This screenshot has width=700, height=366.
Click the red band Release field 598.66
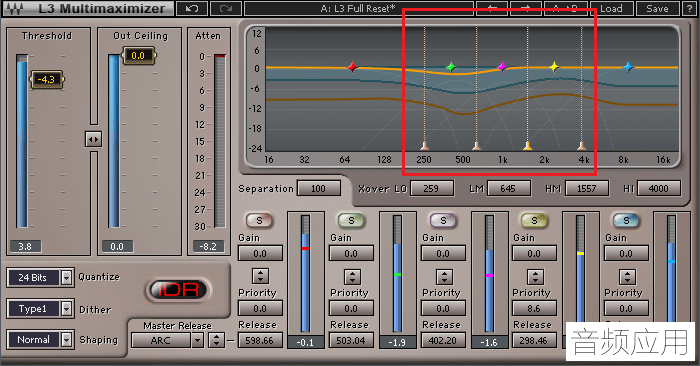click(260, 341)
